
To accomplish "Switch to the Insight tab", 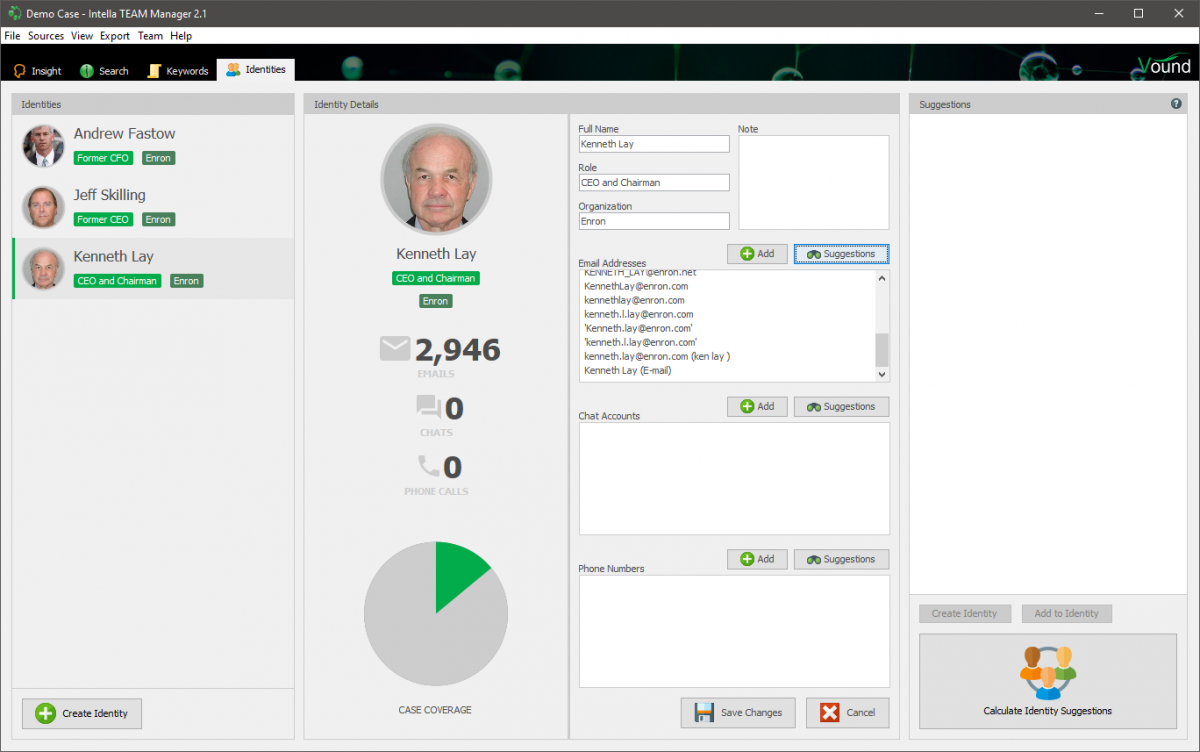I will pyautogui.click(x=37, y=70).
